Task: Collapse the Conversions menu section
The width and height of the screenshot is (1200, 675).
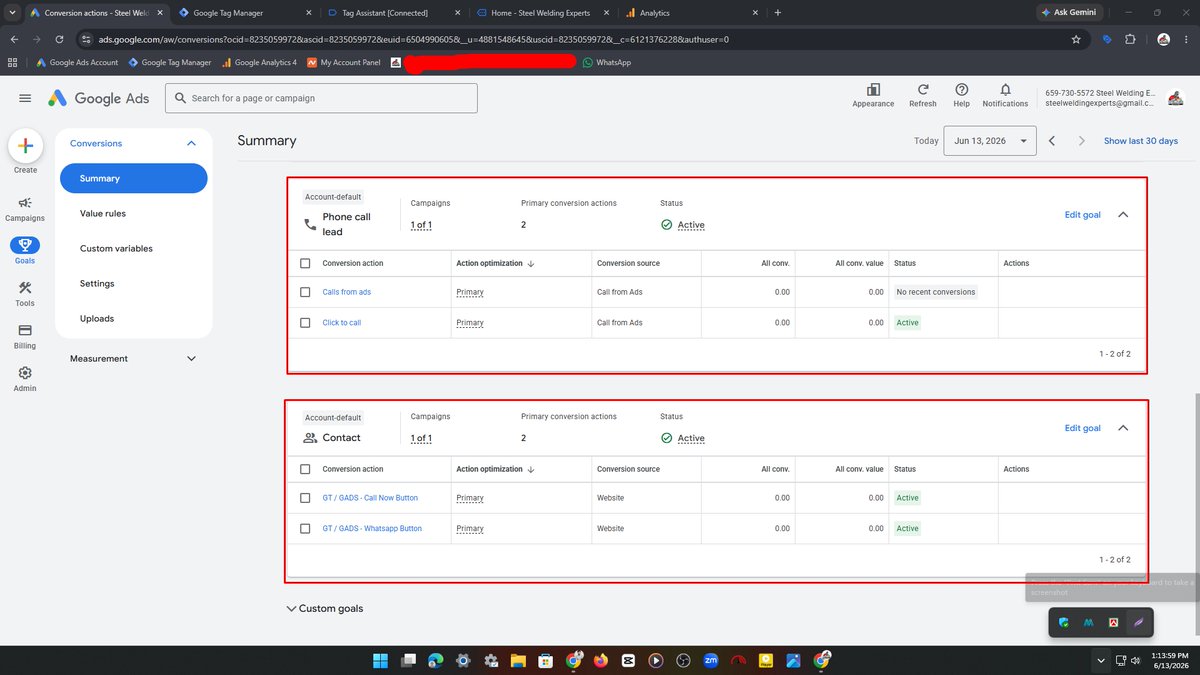Action: [191, 144]
